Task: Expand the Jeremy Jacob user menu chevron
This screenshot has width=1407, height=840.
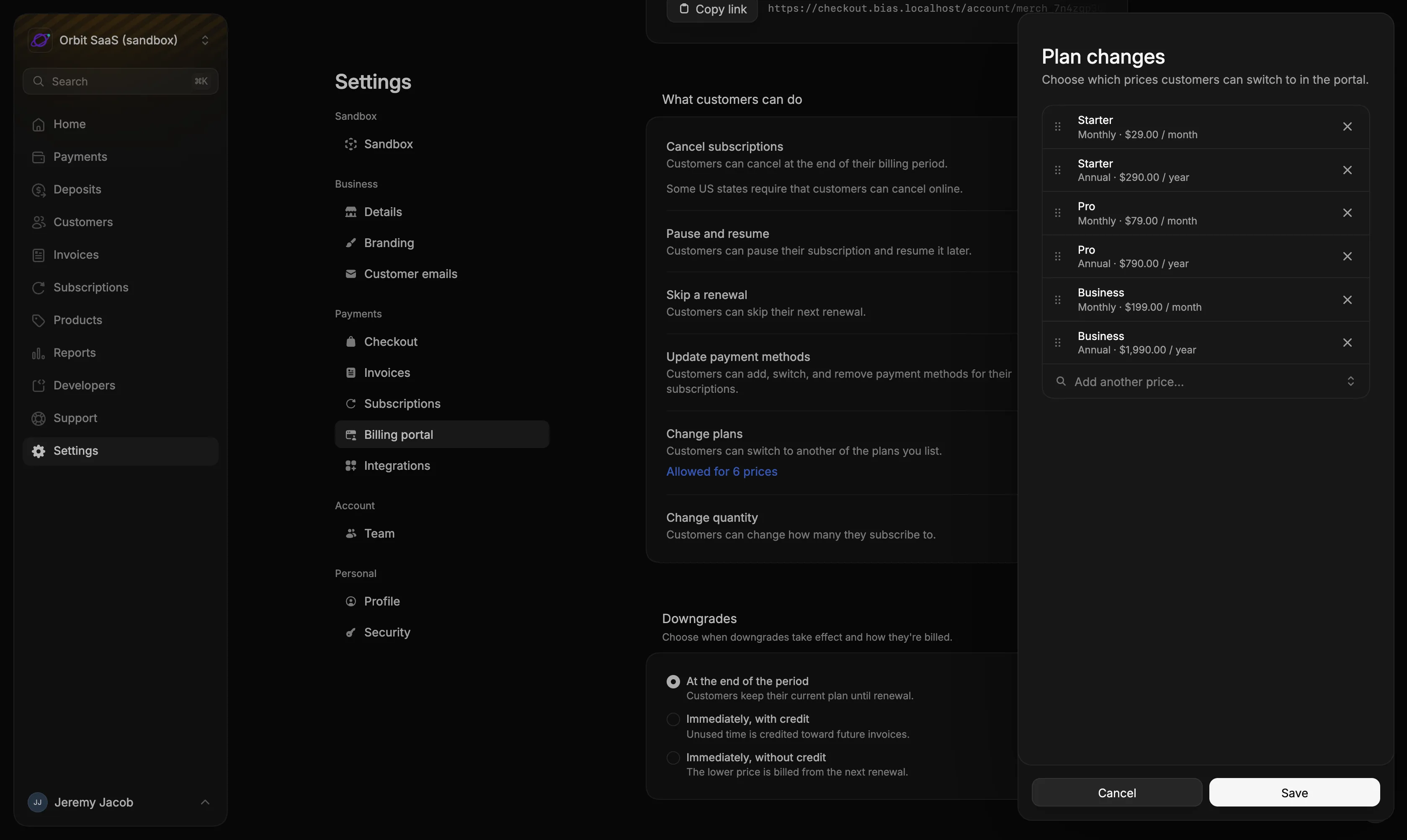Action: 205,802
